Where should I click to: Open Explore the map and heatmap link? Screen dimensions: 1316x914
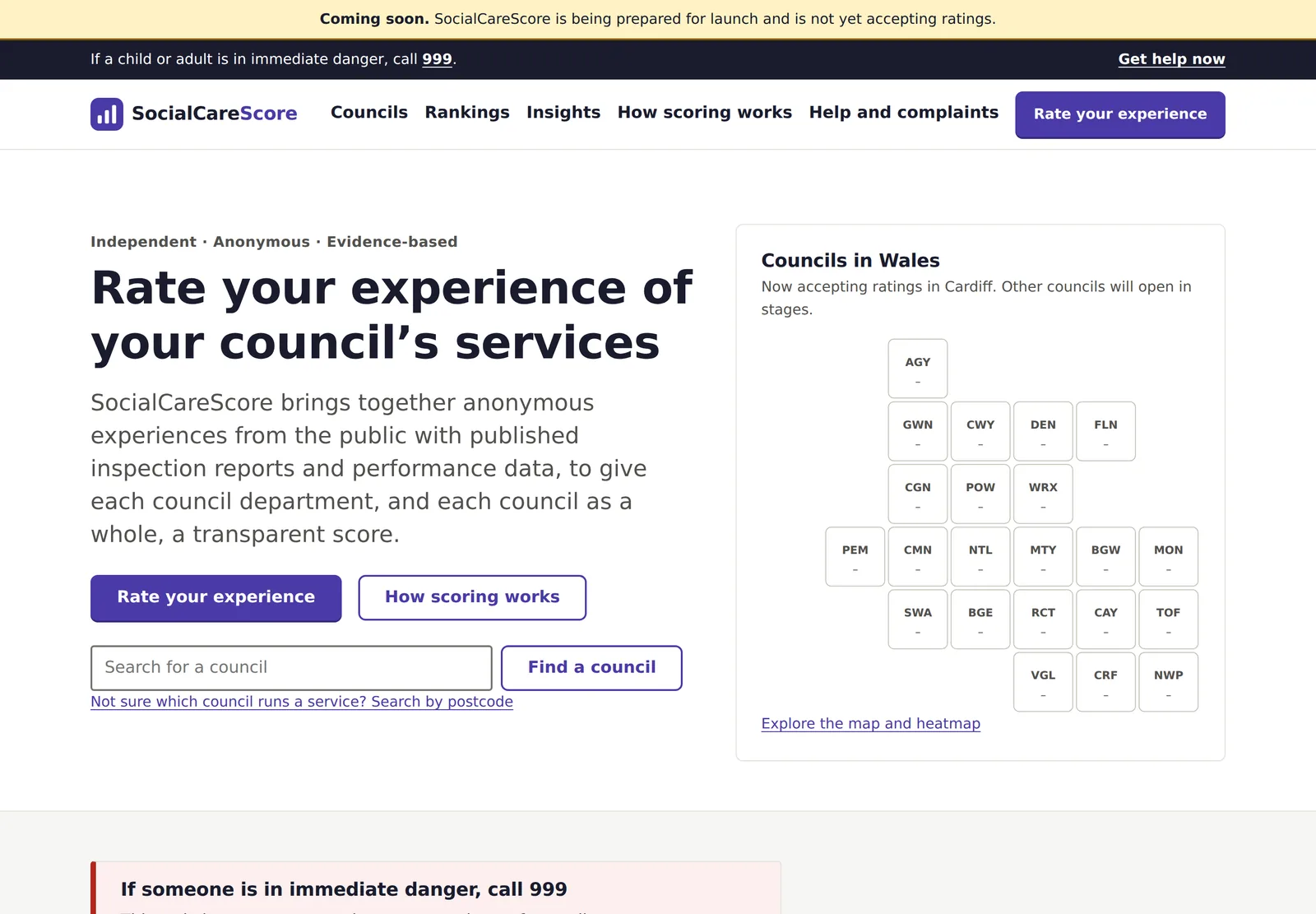871,724
